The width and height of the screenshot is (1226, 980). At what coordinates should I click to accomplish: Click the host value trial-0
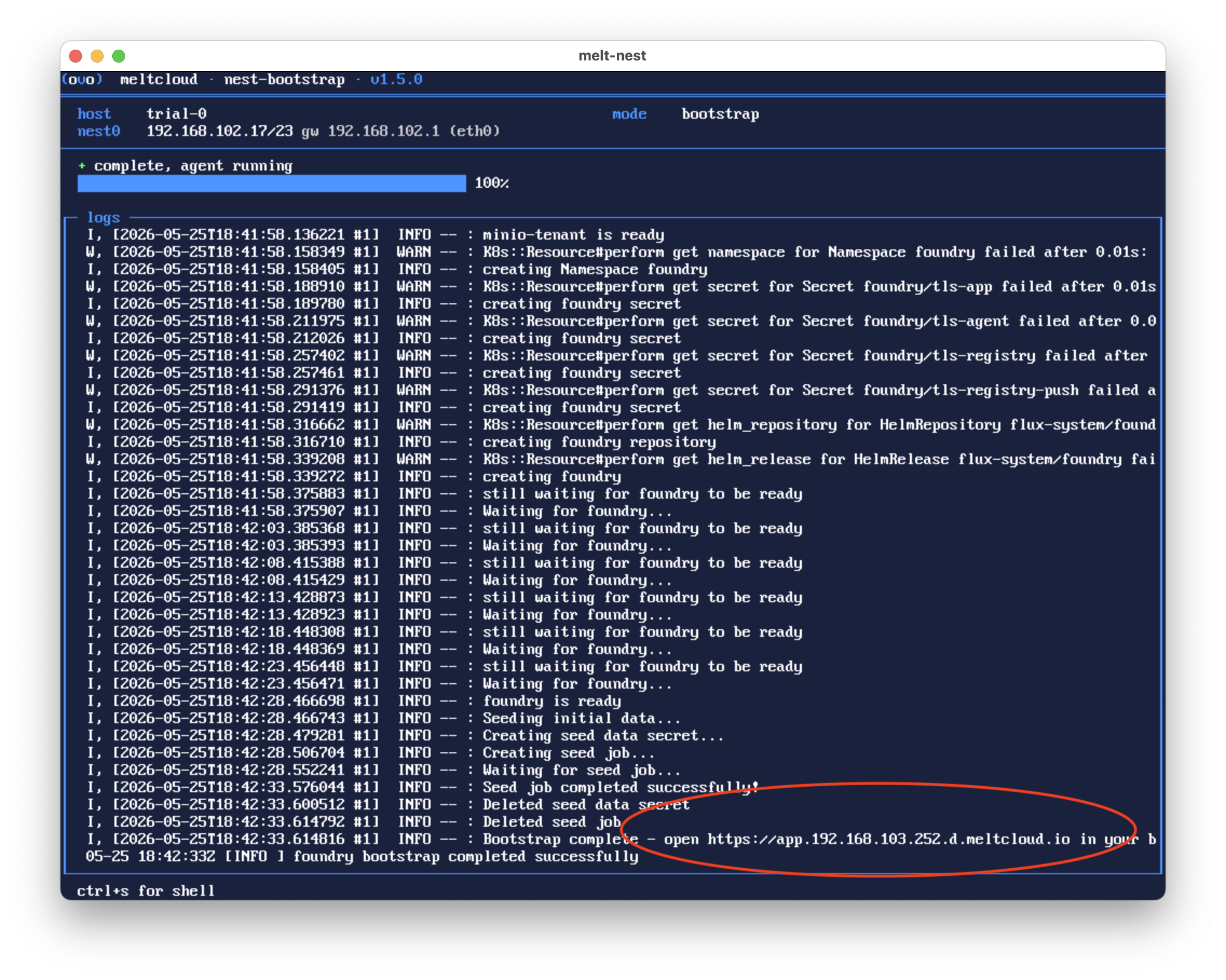tap(176, 114)
